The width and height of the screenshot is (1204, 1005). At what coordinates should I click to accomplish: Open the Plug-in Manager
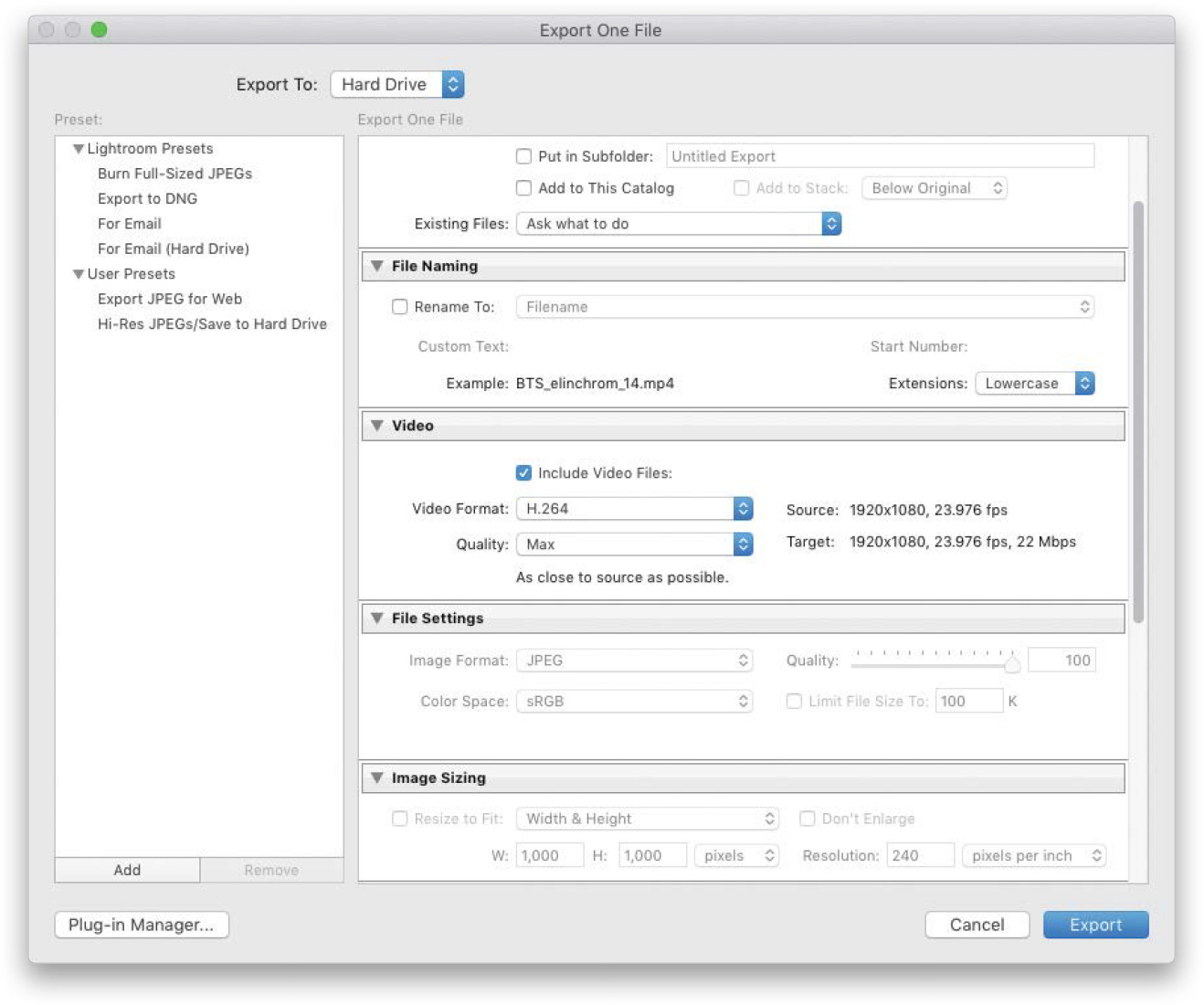tap(142, 925)
